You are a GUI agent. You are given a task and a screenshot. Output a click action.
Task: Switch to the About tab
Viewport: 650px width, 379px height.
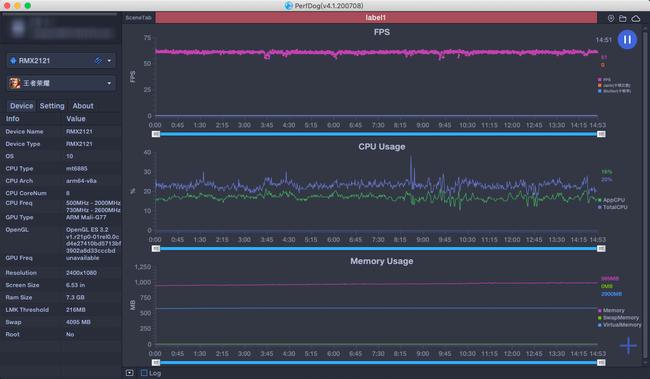pos(83,106)
